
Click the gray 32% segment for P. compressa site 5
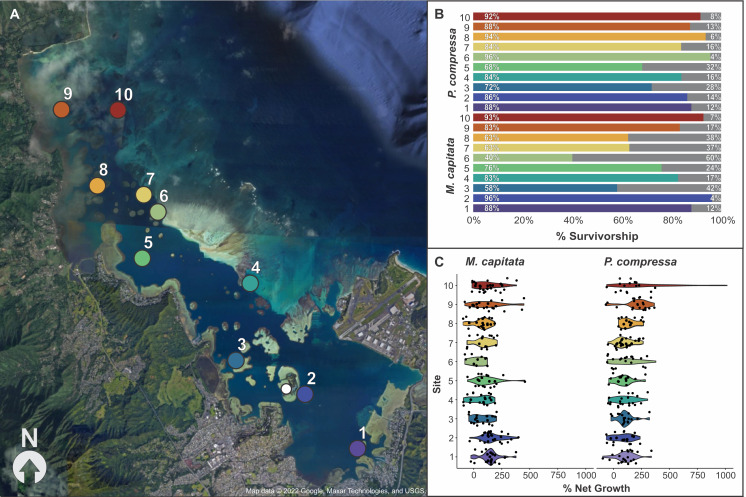(682, 67)
